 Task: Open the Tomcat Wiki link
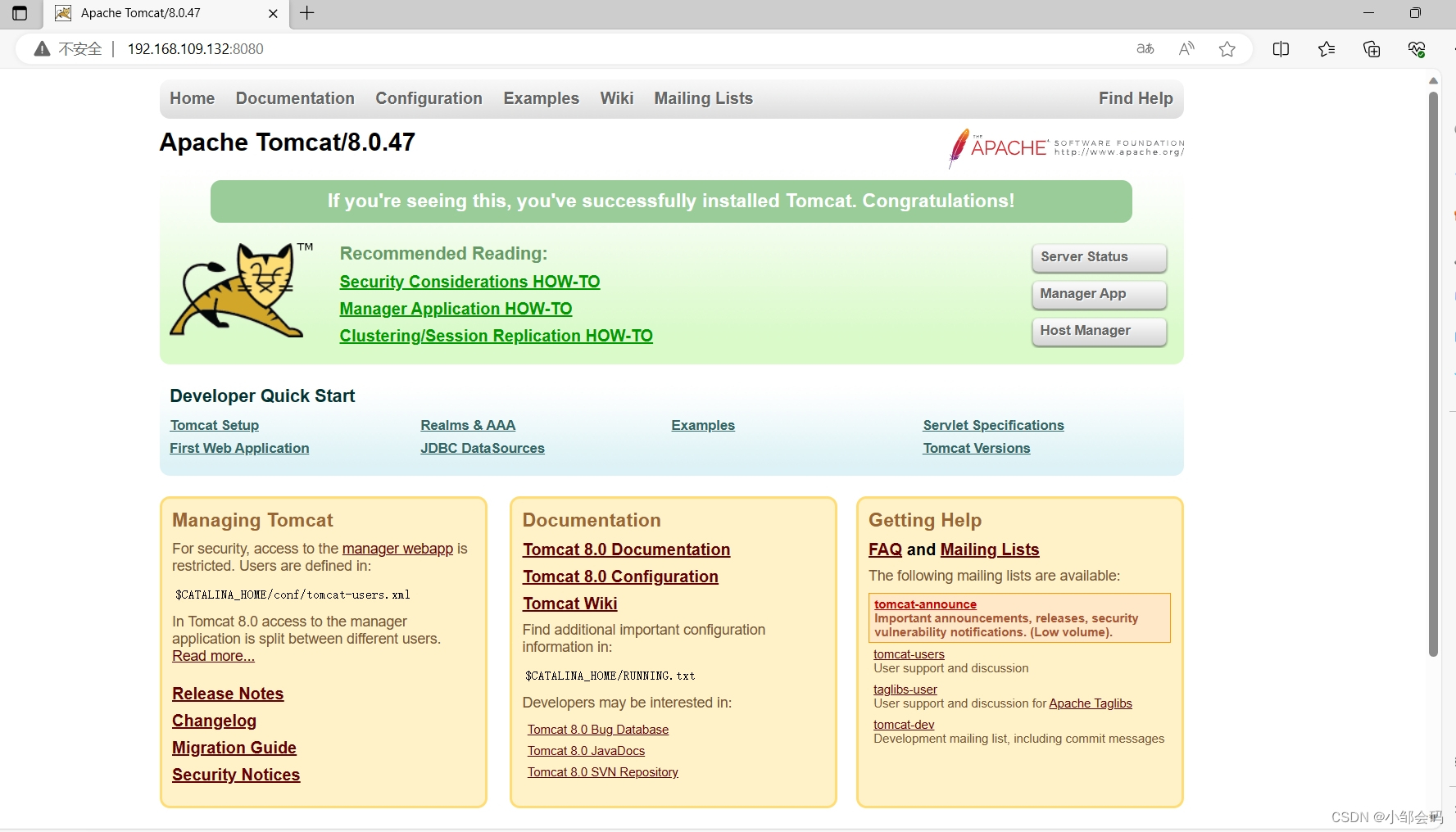coord(570,604)
